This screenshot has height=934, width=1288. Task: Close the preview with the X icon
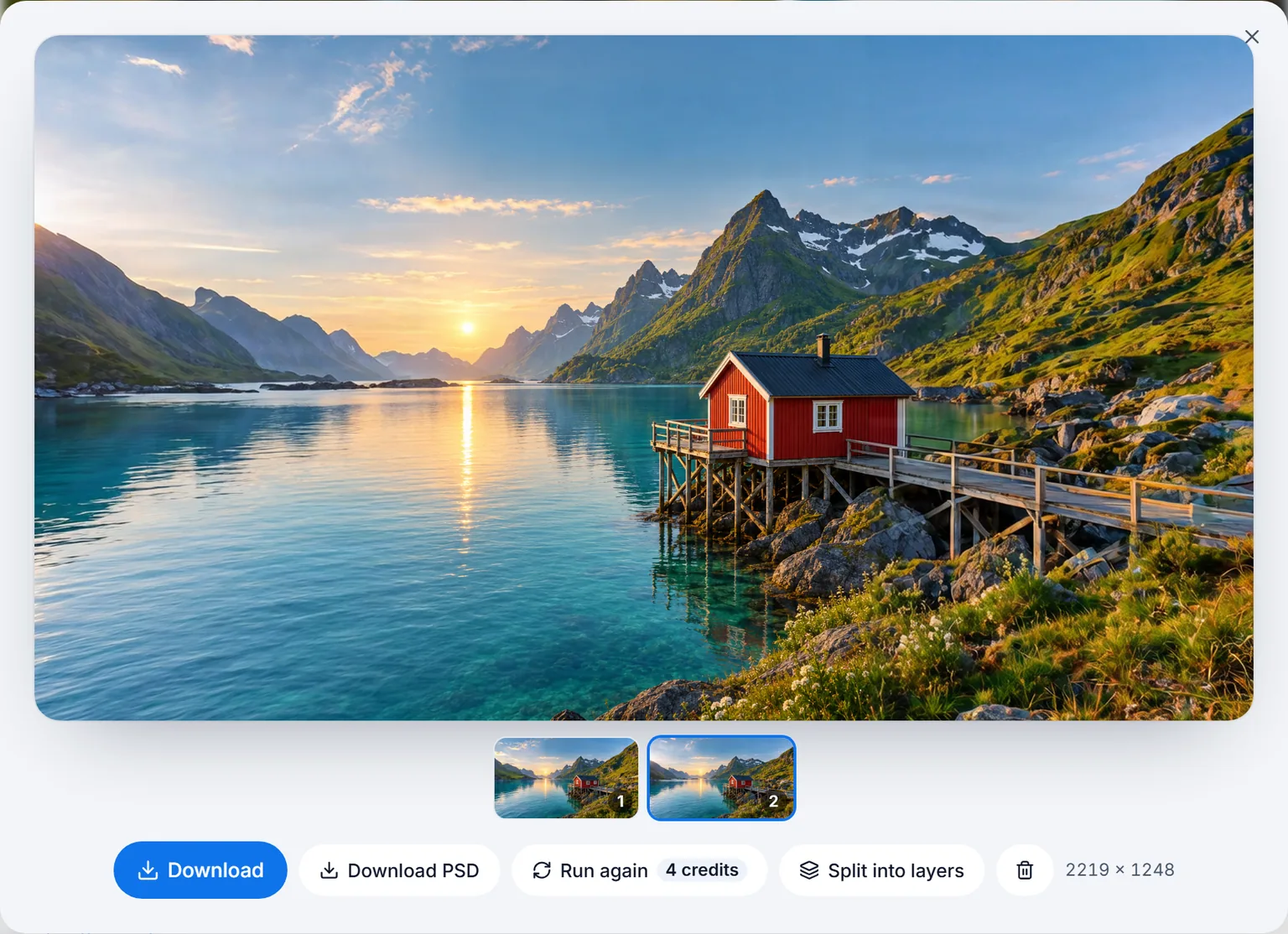pos(1252,37)
